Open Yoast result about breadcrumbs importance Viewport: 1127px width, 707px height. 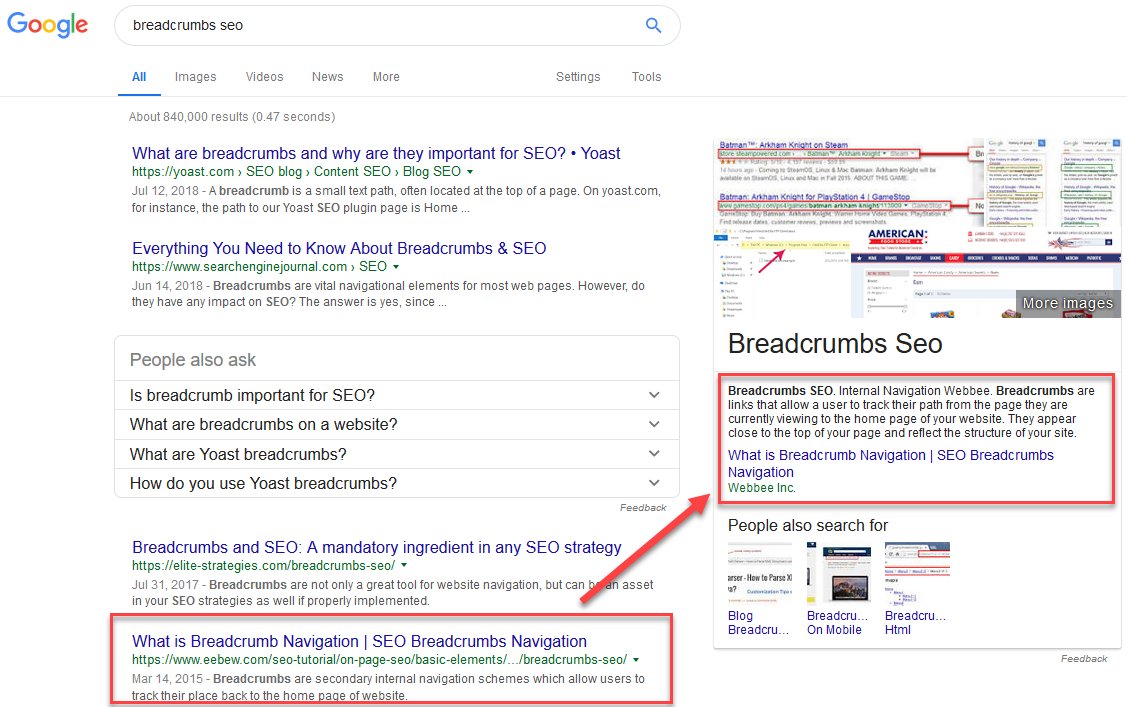coord(376,153)
